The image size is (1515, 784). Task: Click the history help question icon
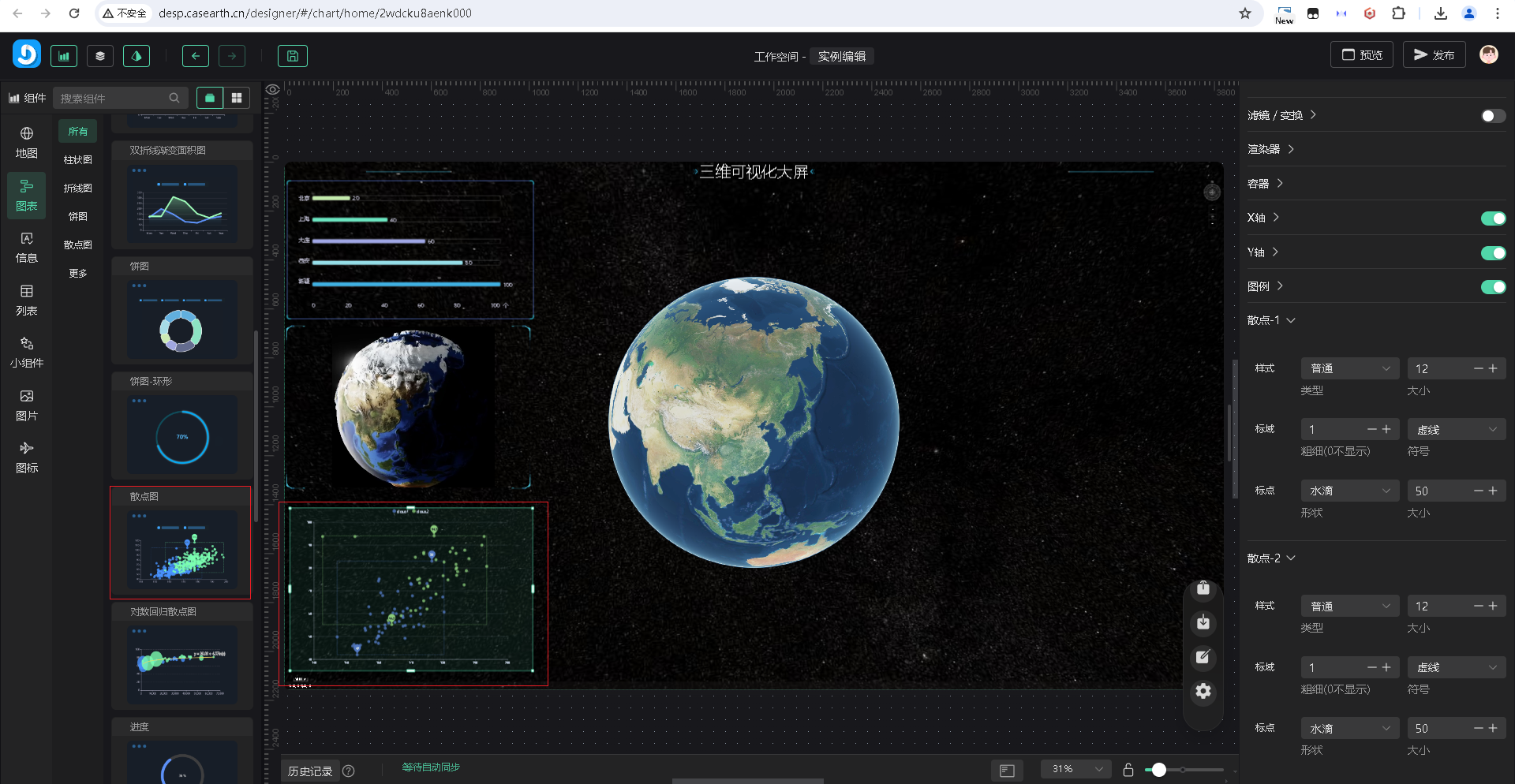[x=349, y=771]
